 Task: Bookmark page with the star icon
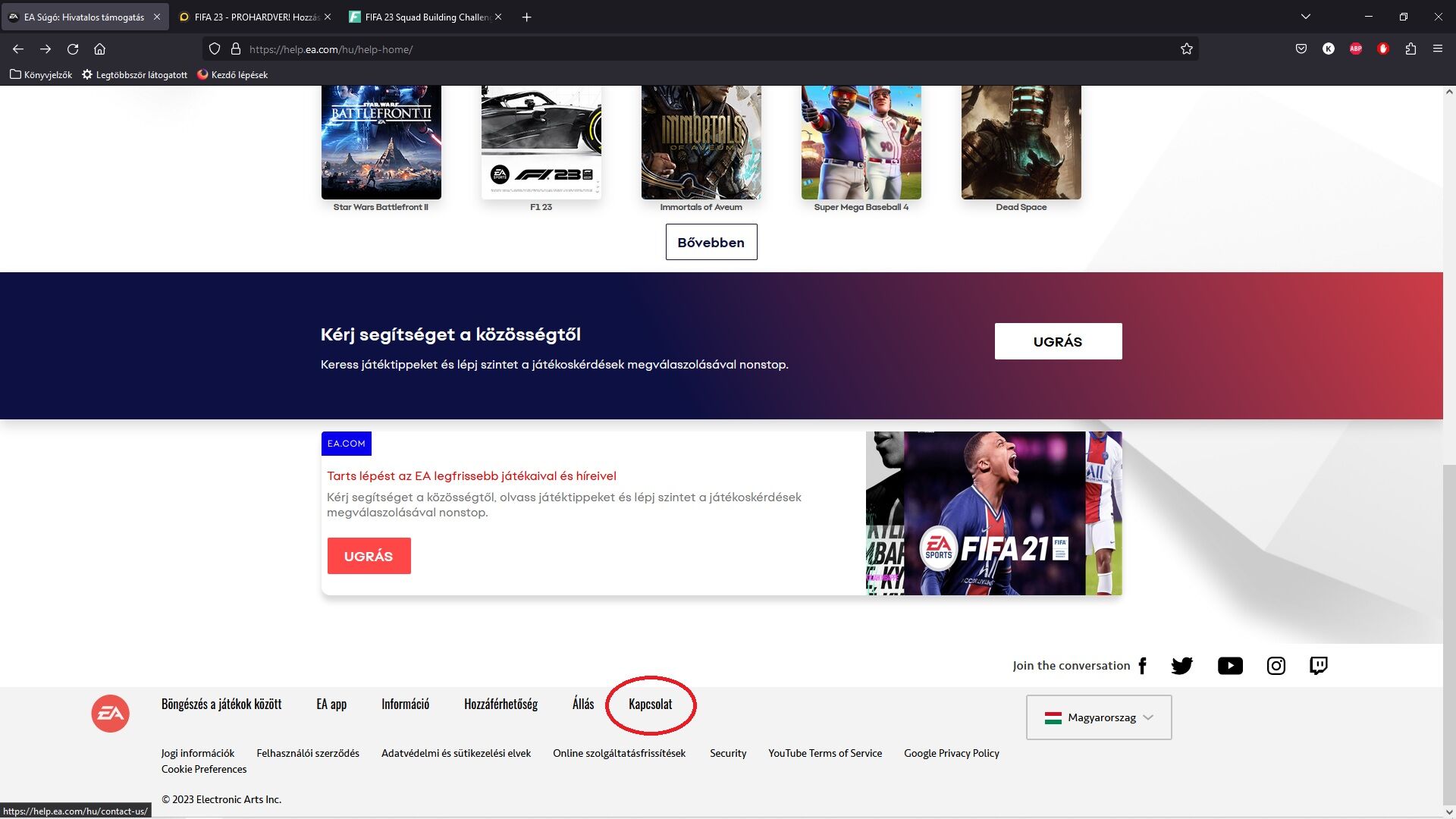pyautogui.click(x=1187, y=49)
